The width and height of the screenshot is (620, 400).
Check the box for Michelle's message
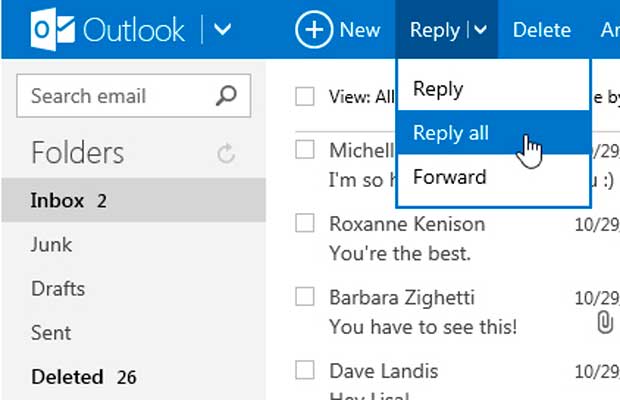pyautogui.click(x=305, y=149)
